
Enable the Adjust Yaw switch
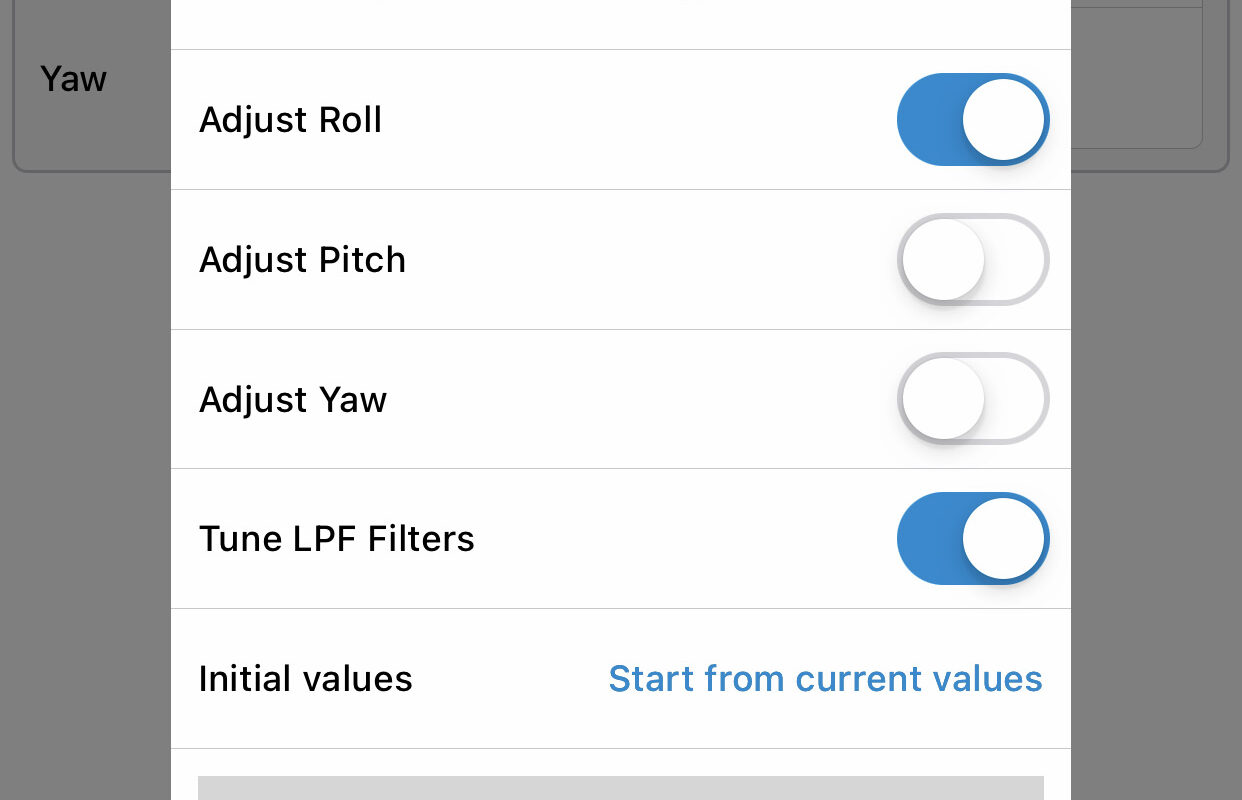[x=973, y=399]
